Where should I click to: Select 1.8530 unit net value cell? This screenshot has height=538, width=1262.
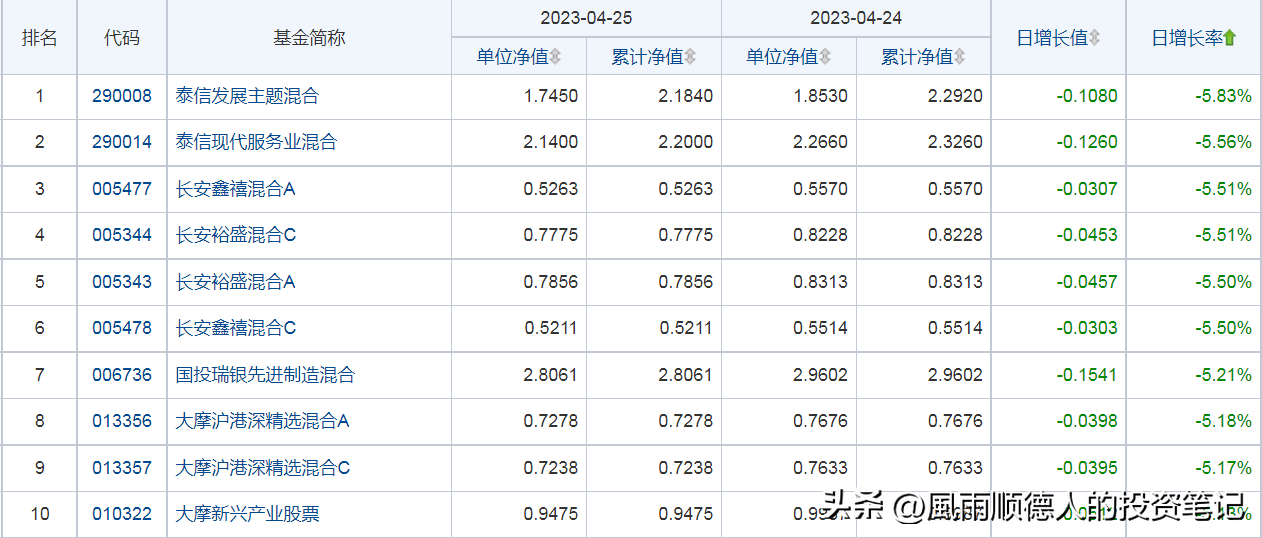point(821,97)
